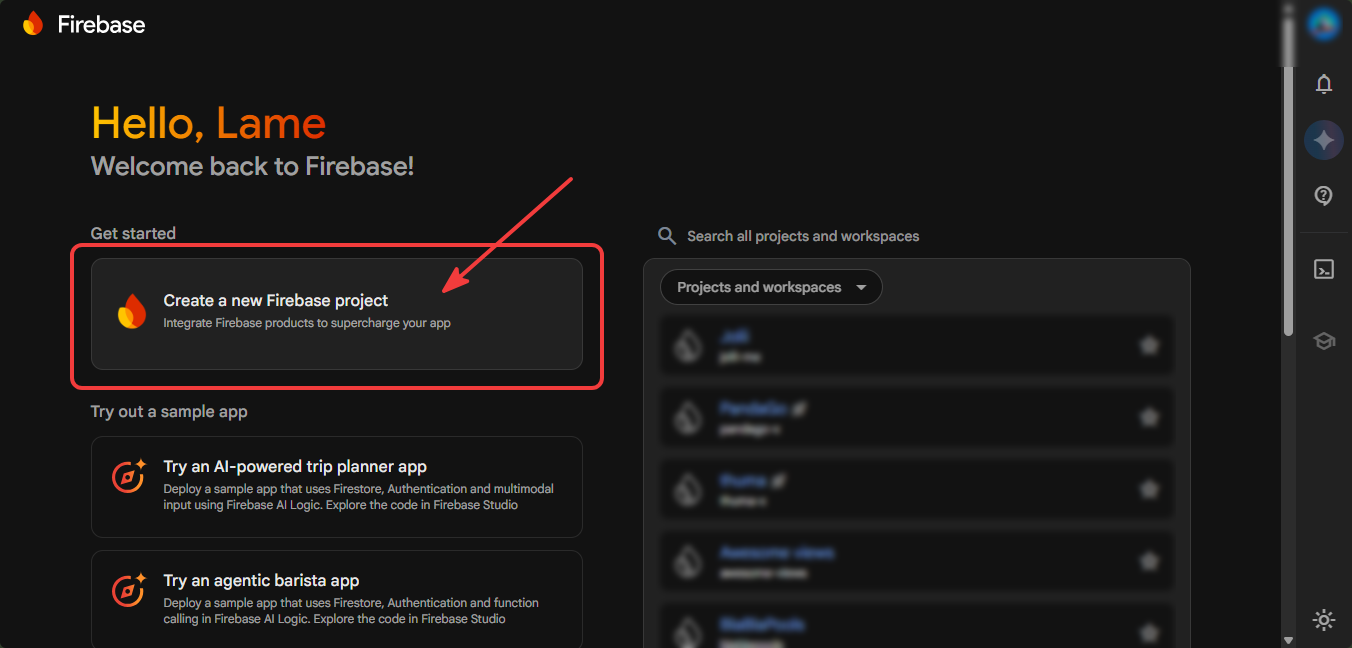Click the vertical scrollbar down arrow
The image size is (1352, 648).
point(1288,639)
